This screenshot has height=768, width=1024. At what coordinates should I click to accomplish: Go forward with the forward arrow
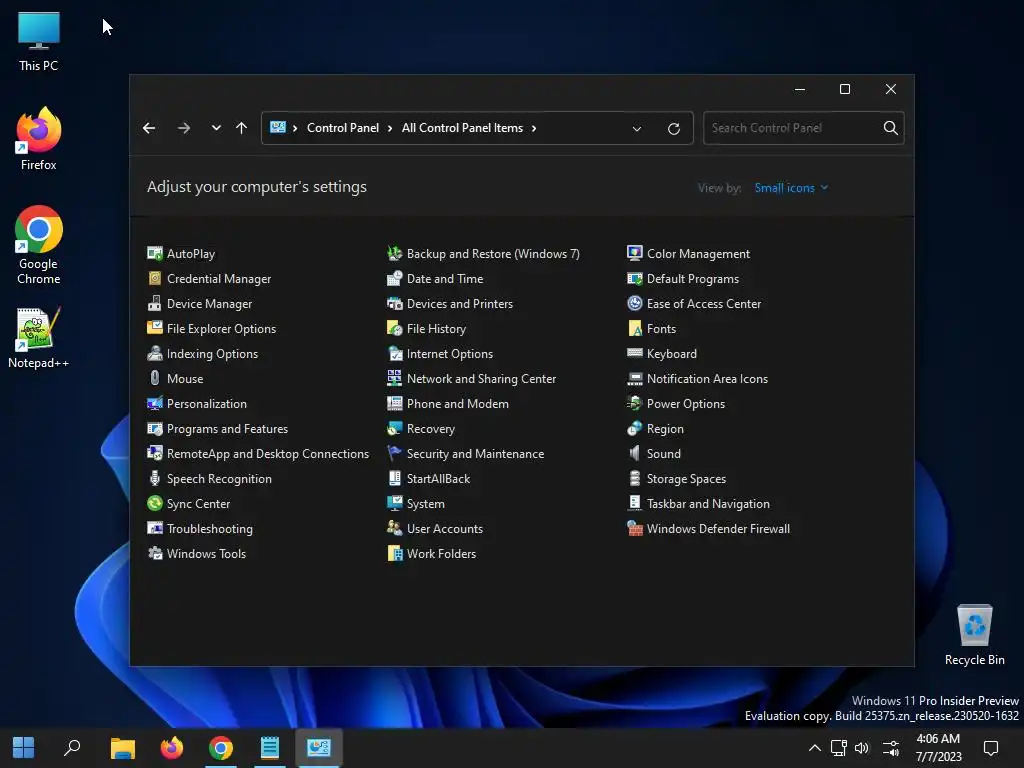[x=184, y=128]
